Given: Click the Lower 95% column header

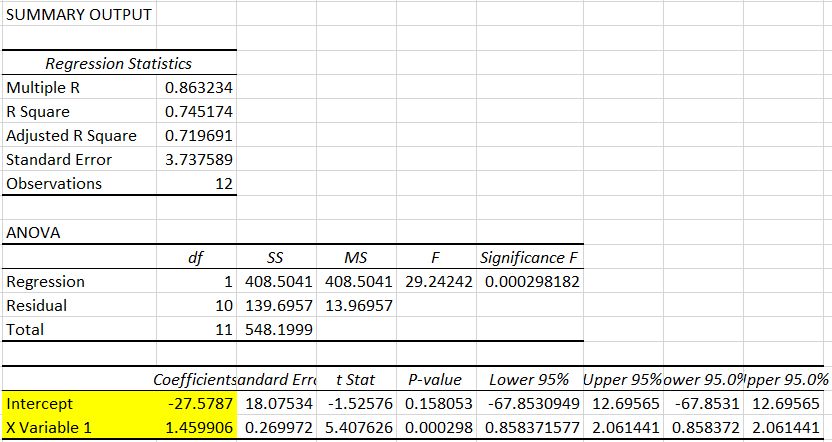Looking at the screenshot, I should click(x=530, y=380).
